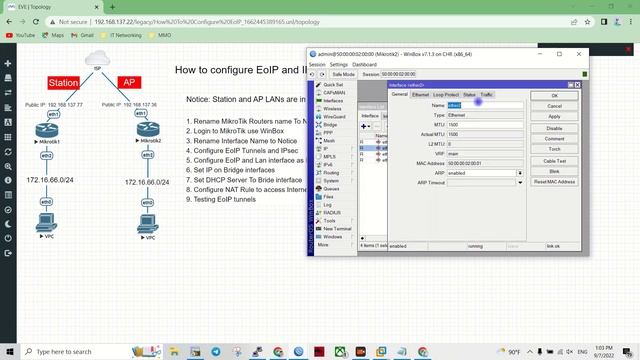640x360 pixels.
Task: Click EVE sidebar add object plus icon
Action: click(x=8, y=63)
